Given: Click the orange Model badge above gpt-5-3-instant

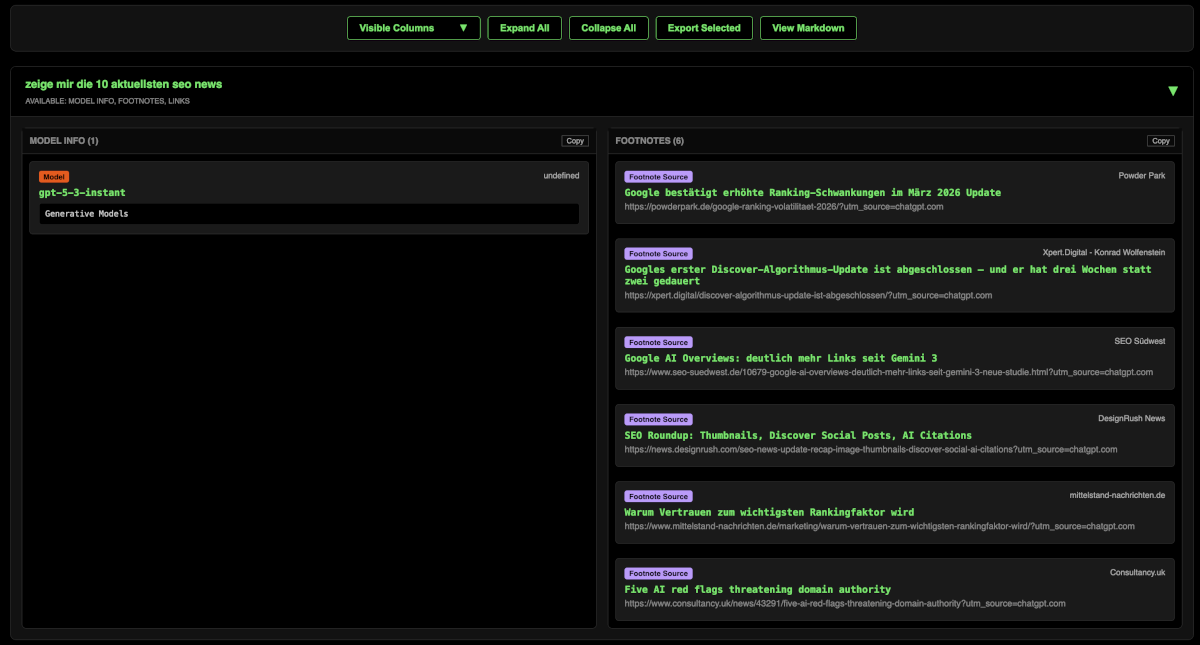Looking at the screenshot, I should 54,176.
